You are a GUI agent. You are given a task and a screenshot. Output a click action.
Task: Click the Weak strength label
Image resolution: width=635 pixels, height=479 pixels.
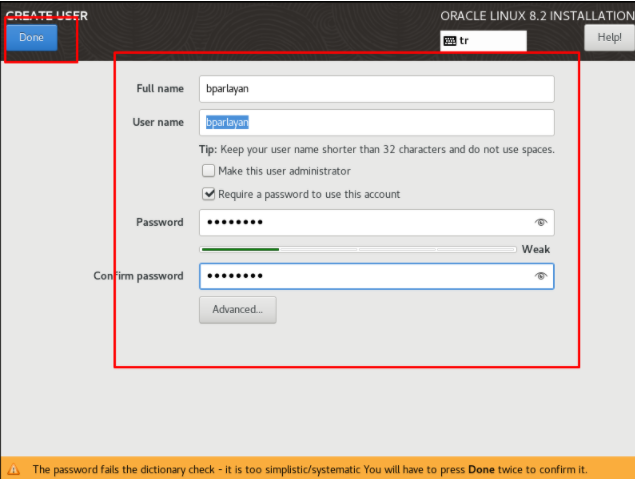[x=535, y=249]
